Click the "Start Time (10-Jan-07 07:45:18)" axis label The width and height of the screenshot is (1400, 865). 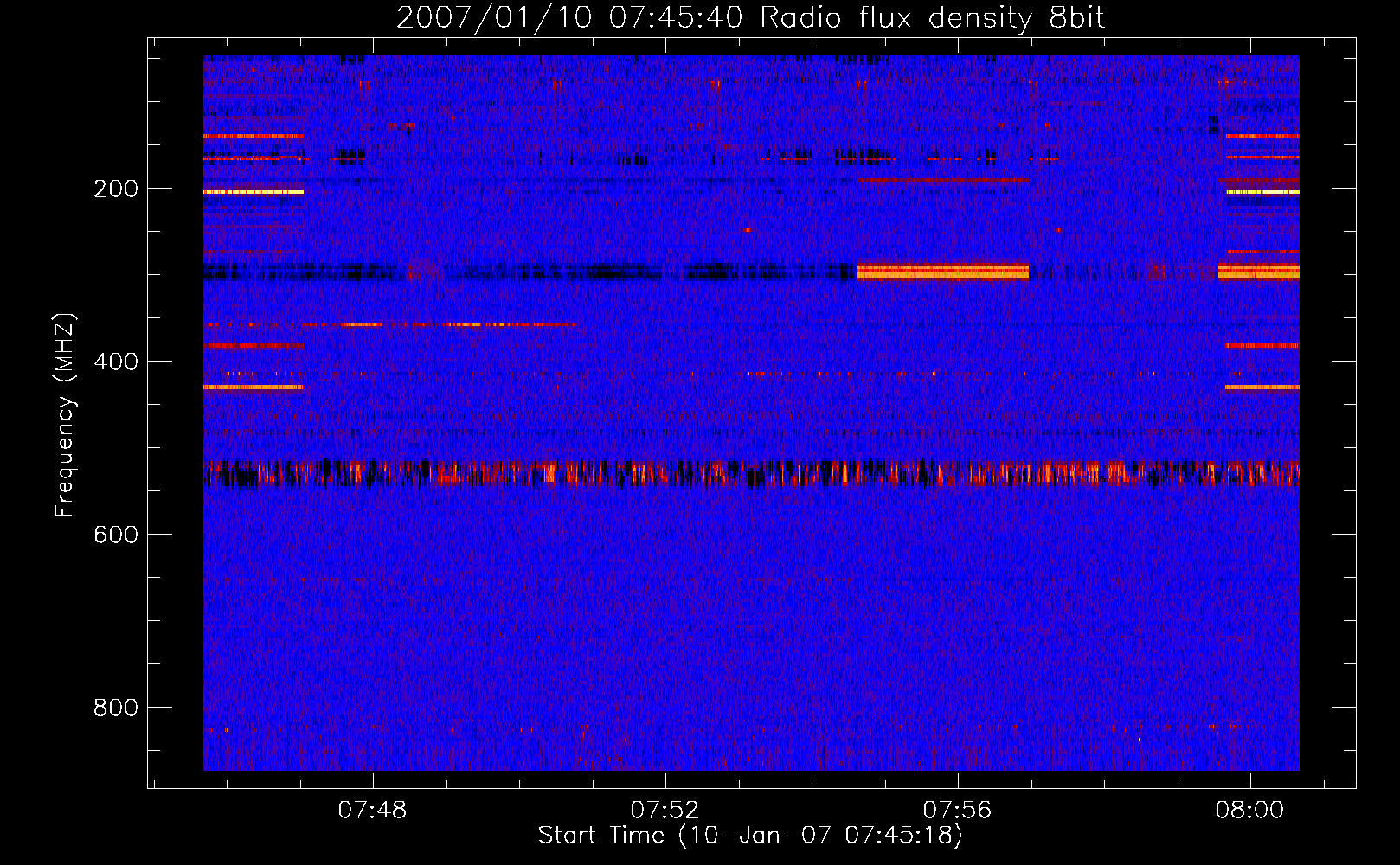tap(750, 836)
